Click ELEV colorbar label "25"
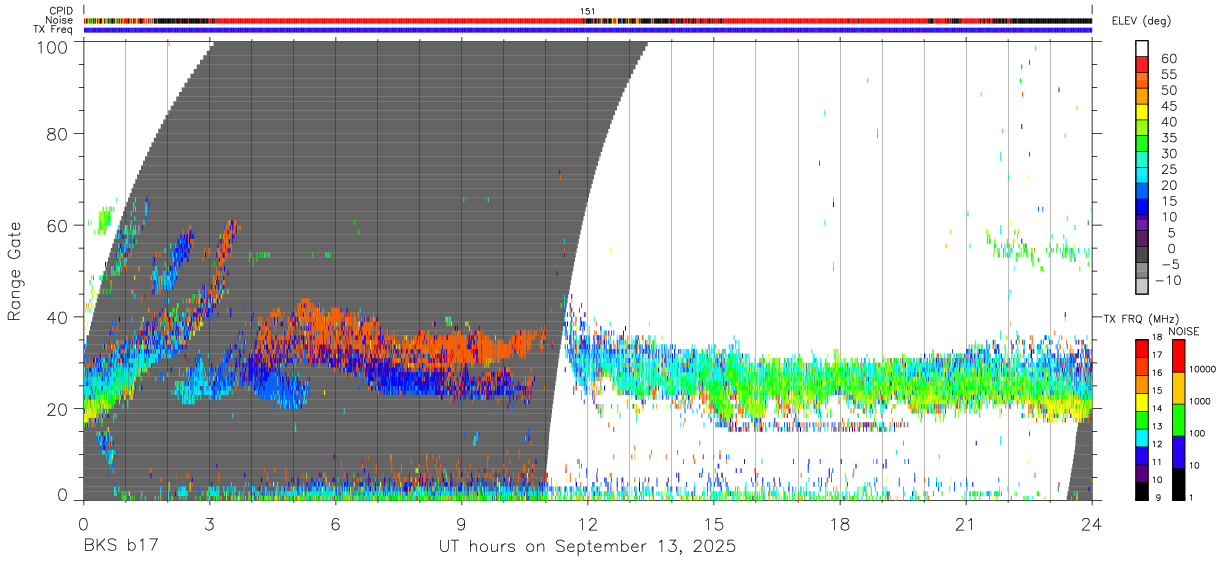This screenshot has height=567, width=1228. point(1167,170)
